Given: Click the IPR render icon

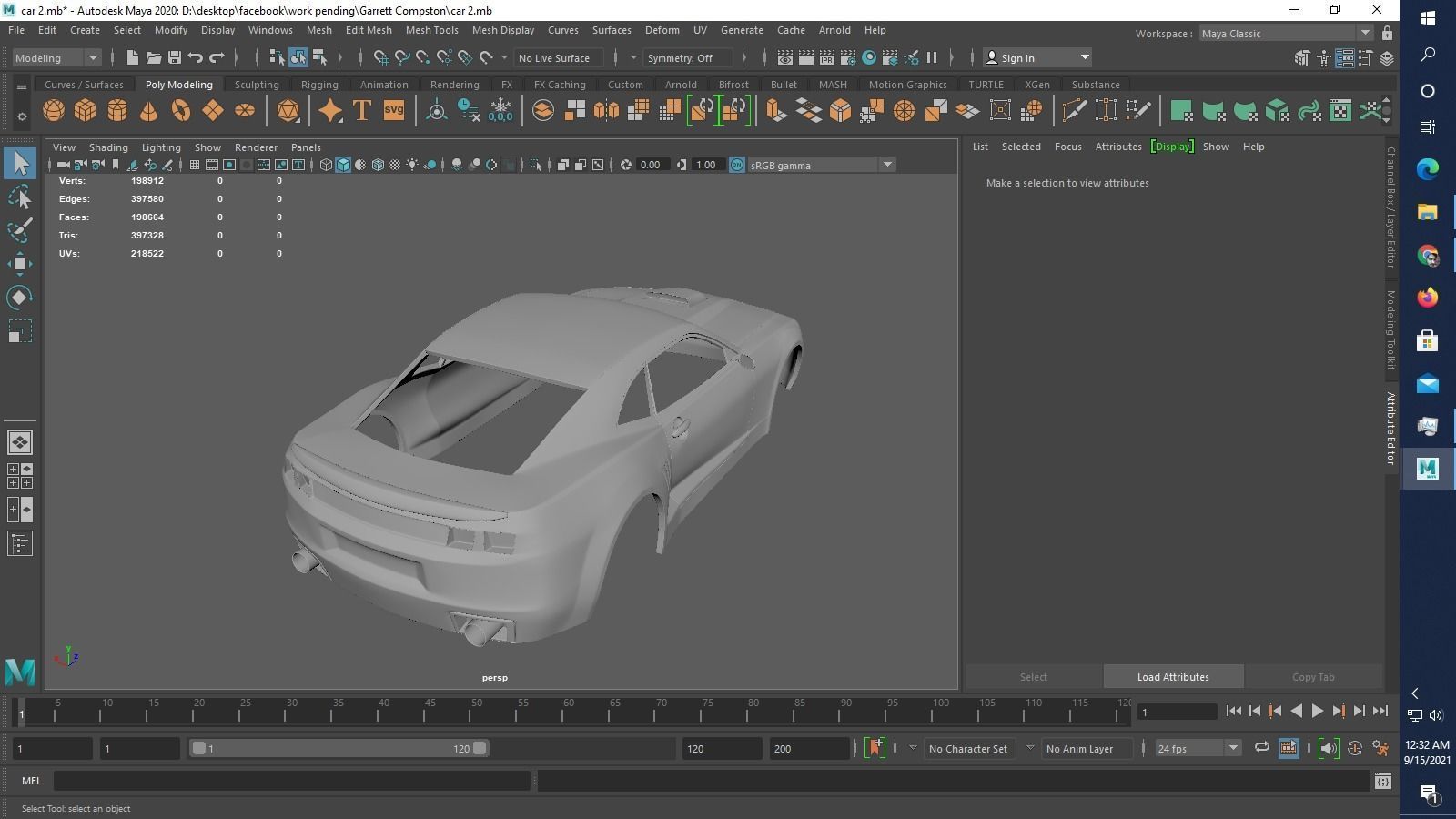Looking at the screenshot, I should click(x=827, y=57).
